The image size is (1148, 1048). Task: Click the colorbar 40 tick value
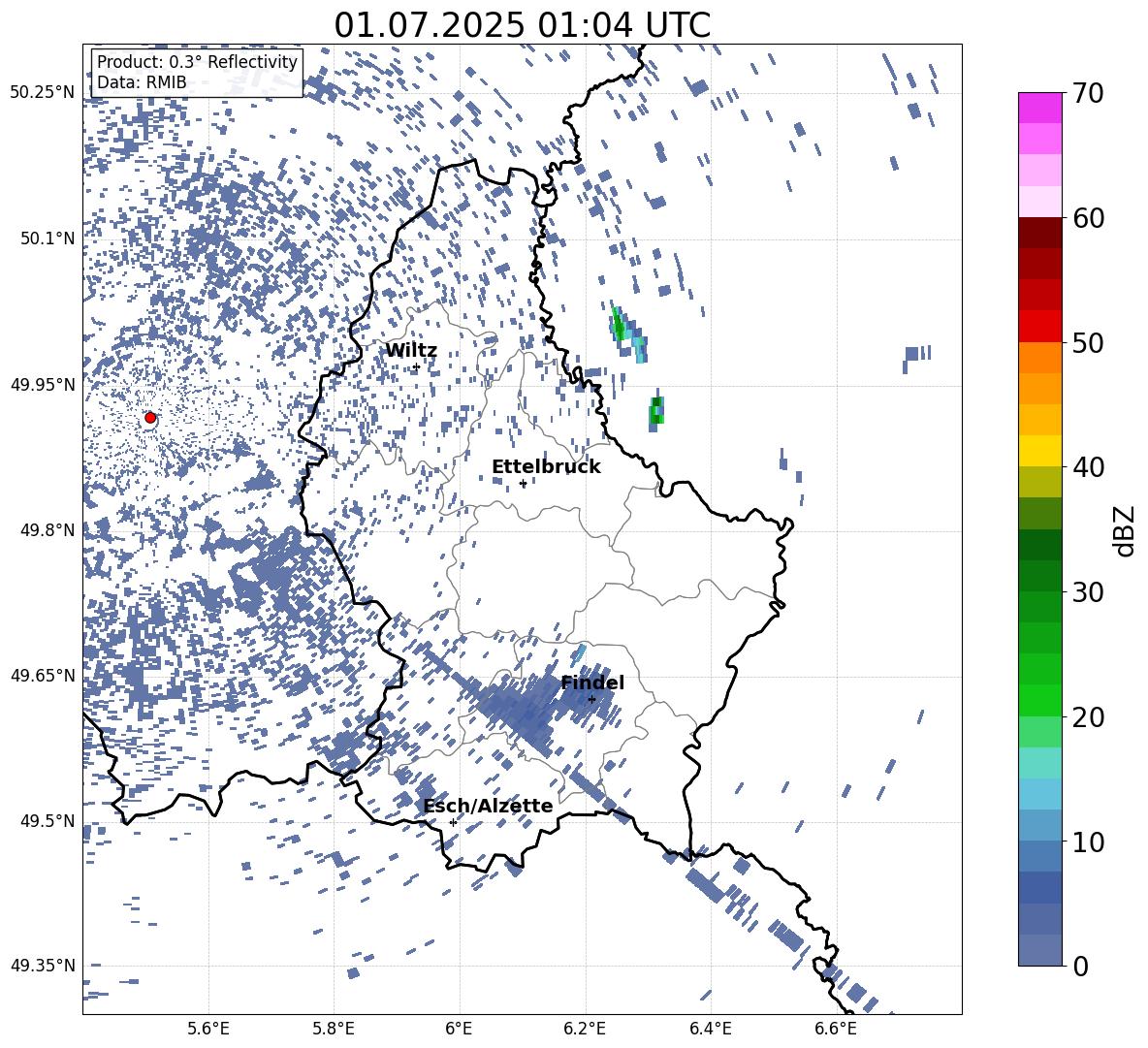click(1088, 467)
